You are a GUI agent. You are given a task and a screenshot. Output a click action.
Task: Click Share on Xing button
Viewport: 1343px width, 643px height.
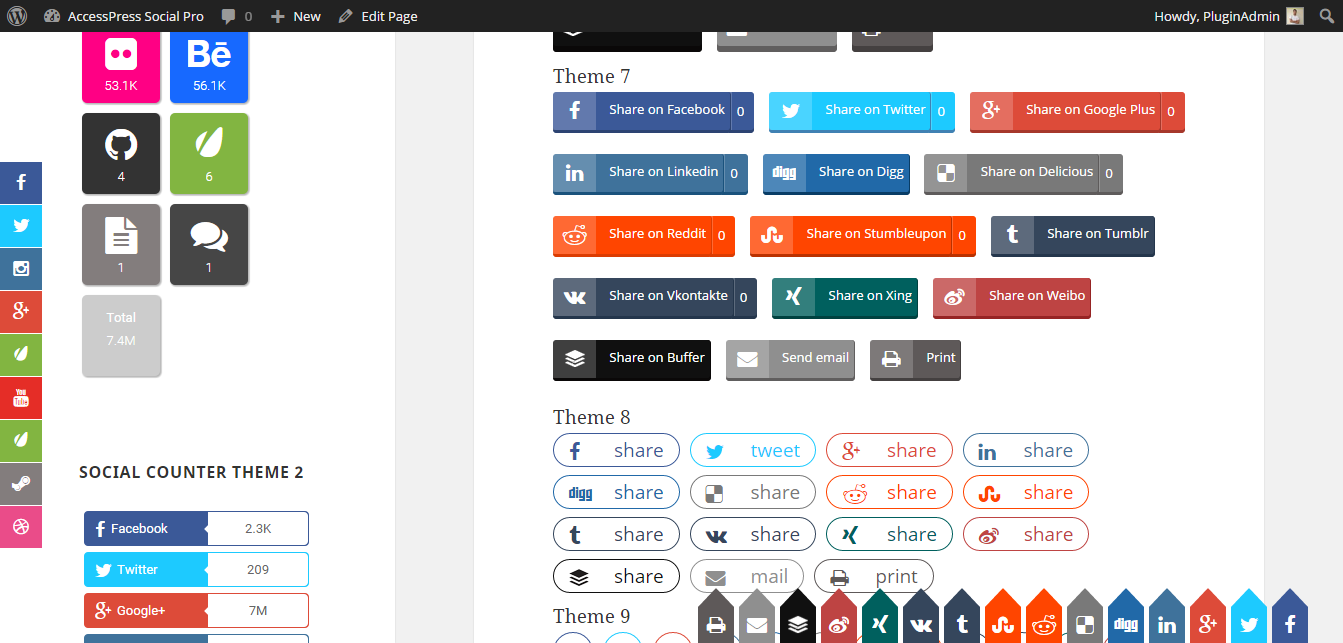tap(845, 297)
